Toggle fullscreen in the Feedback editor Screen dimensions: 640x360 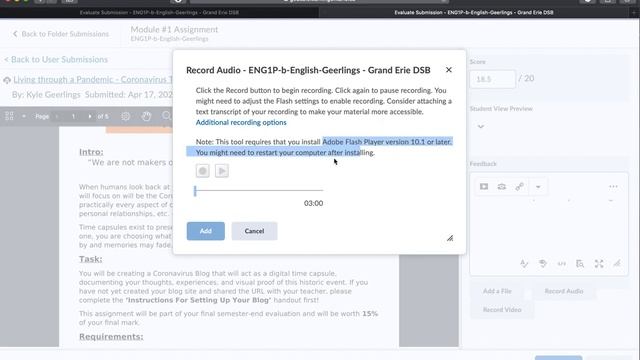pyautogui.click(x=599, y=264)
